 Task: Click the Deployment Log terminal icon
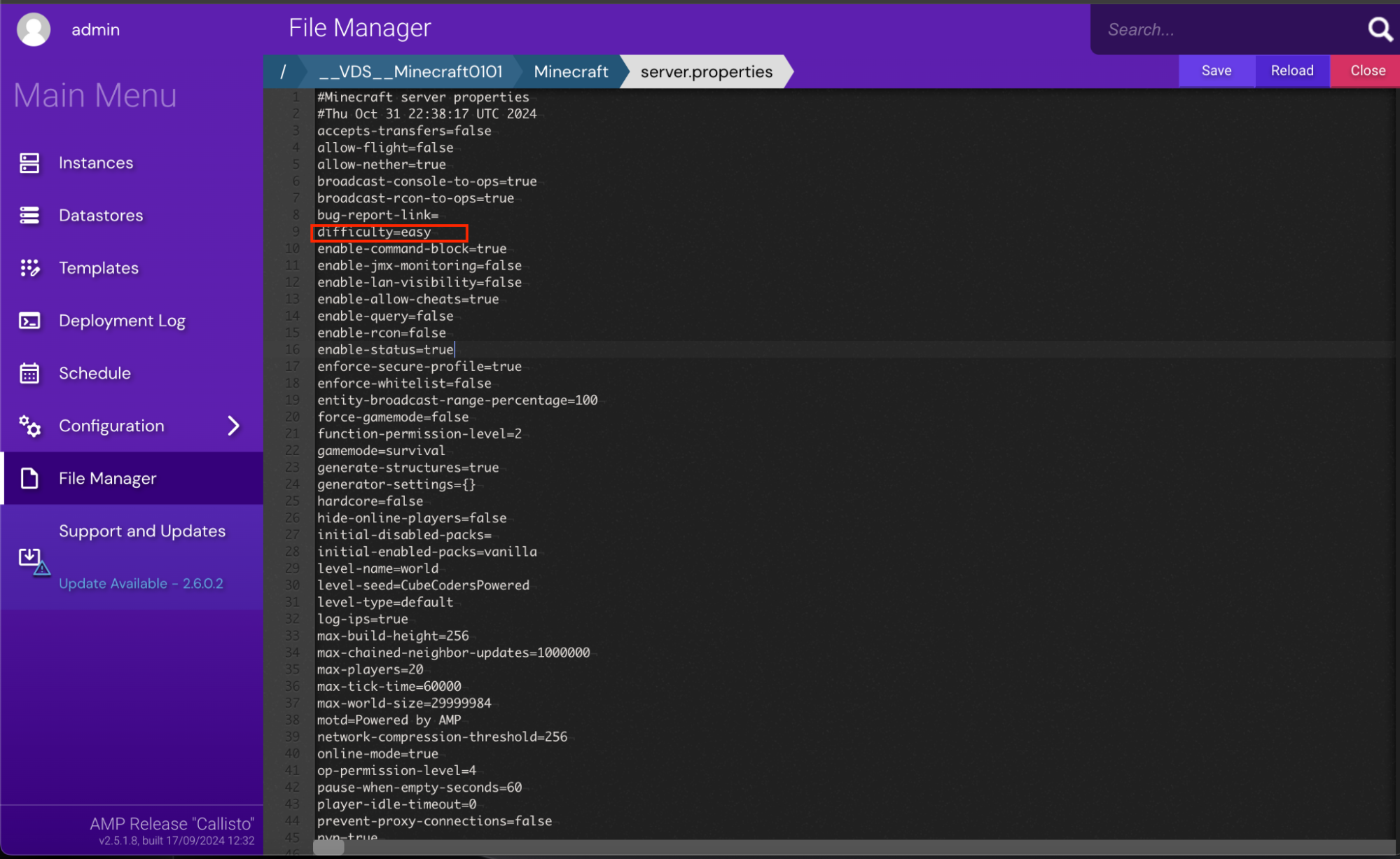[x=29, y=320]
